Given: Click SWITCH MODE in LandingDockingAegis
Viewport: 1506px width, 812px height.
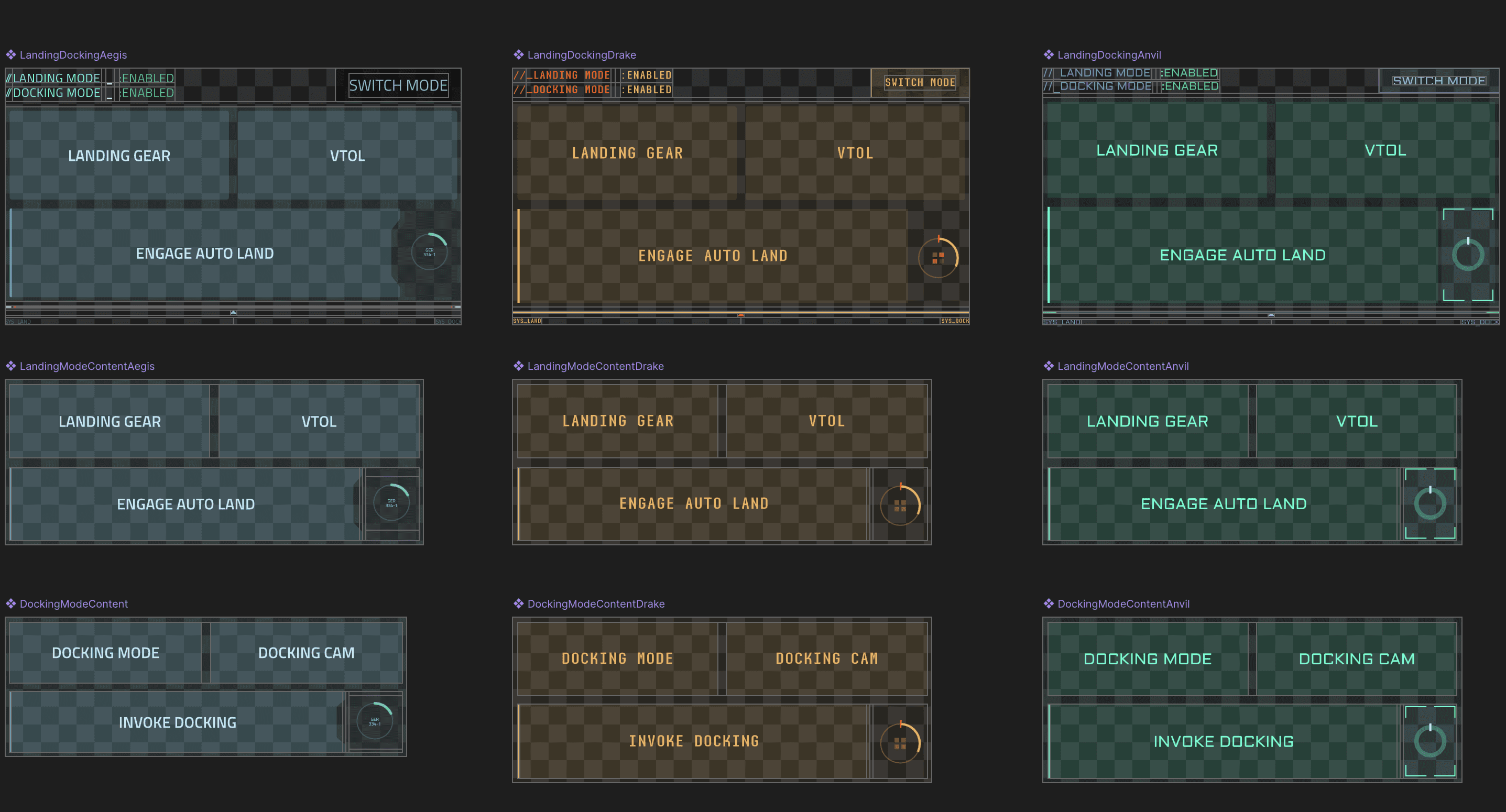Looking at the screenshot, I should 398,85.
